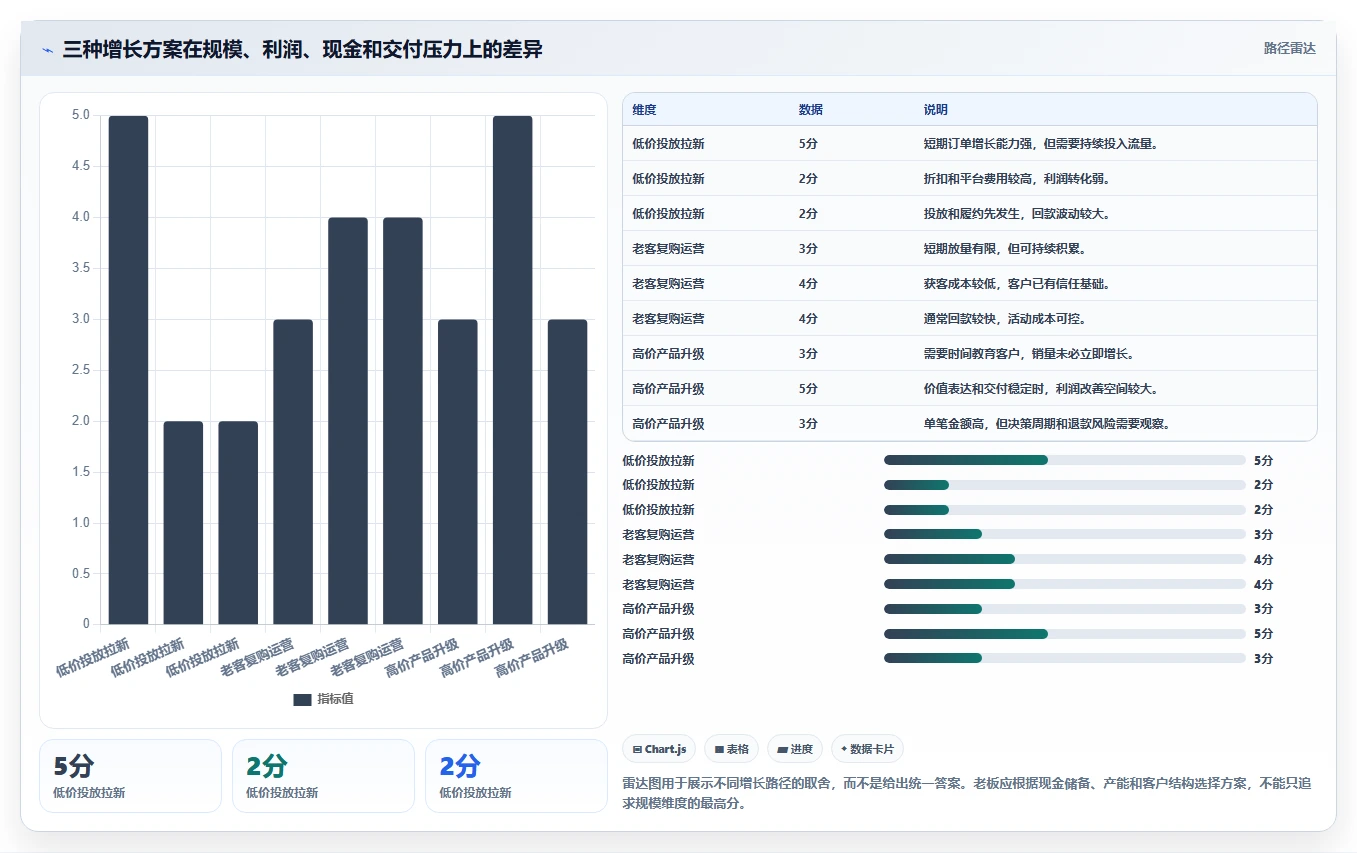Click 老客复购运营 in the 获客成本较低 table row
1357x853 pixels.
click(x=668, y=284)
